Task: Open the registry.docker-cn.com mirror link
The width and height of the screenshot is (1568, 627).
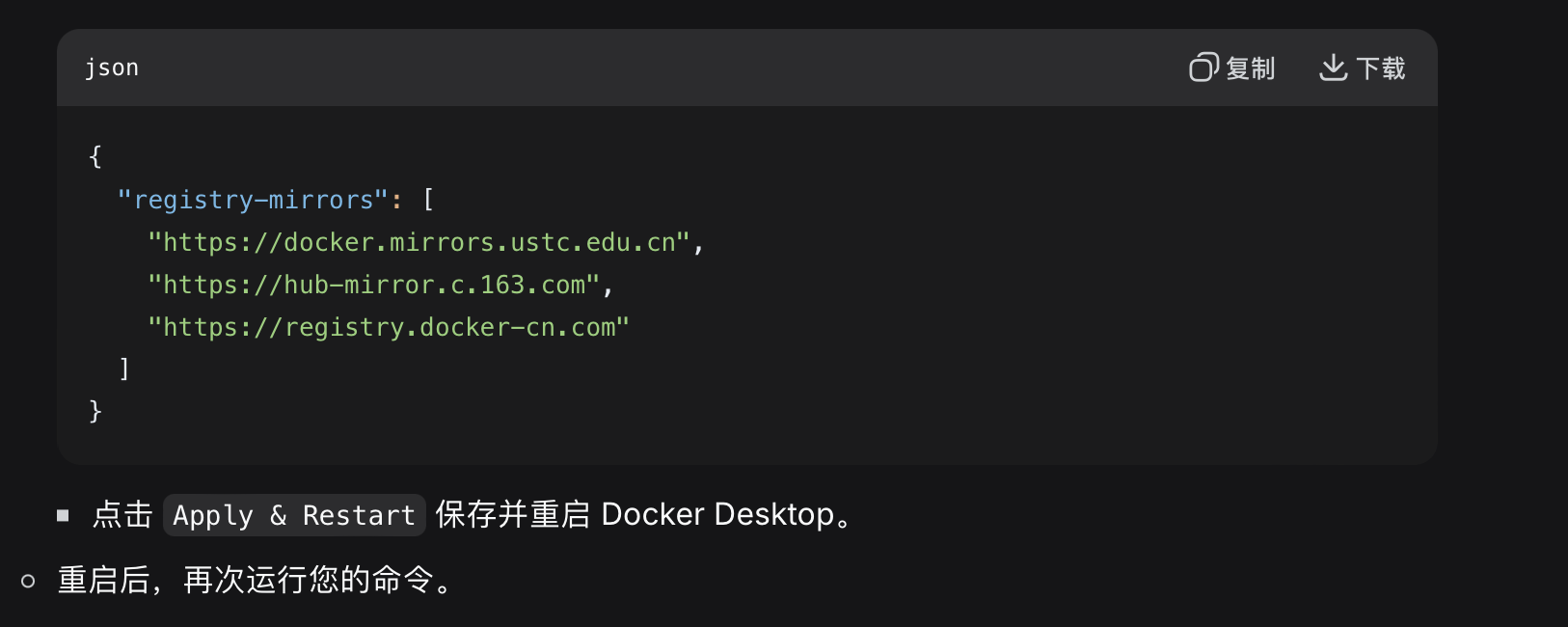Action: [x=387, y=326]
